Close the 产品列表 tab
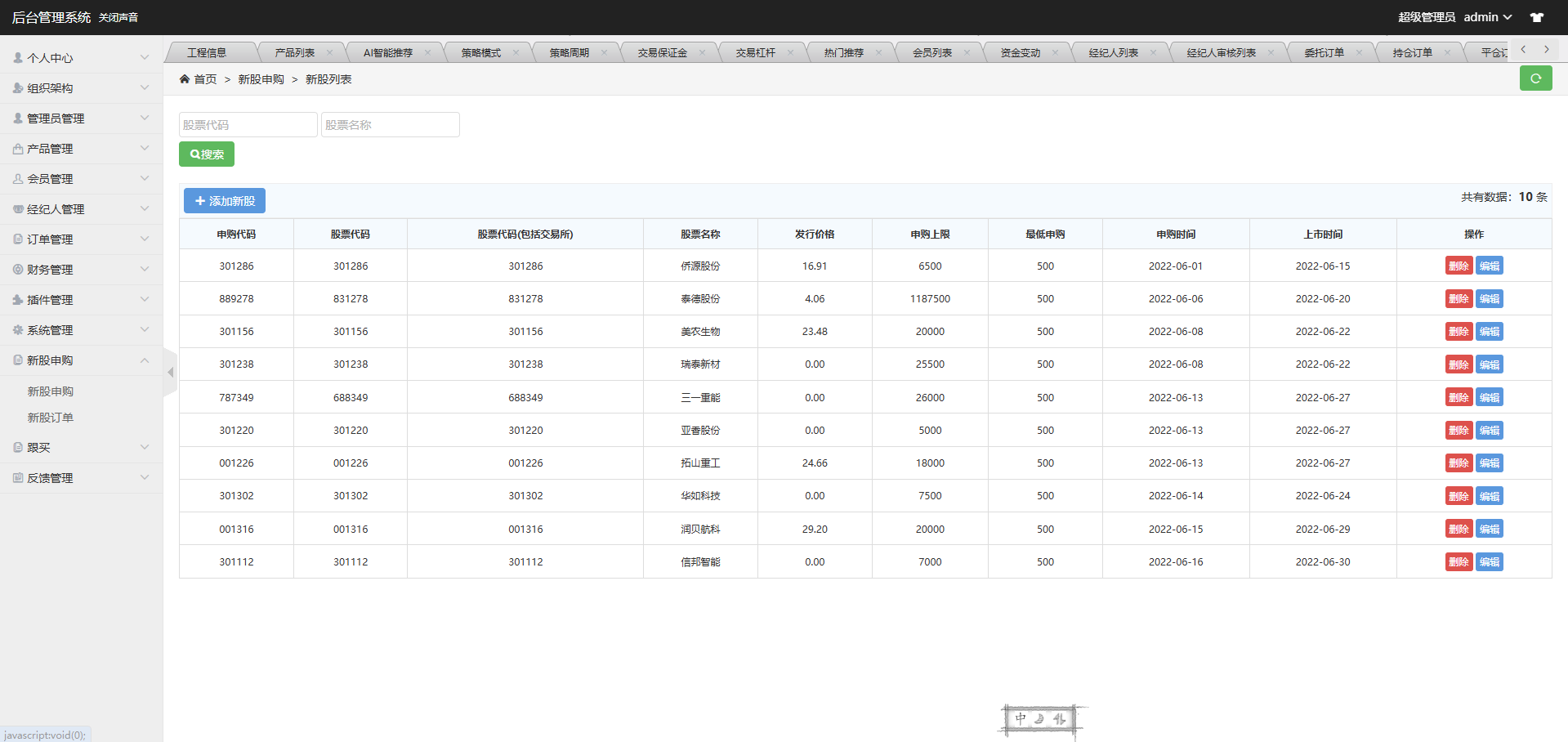1568x742 pixels. (330, 52)
